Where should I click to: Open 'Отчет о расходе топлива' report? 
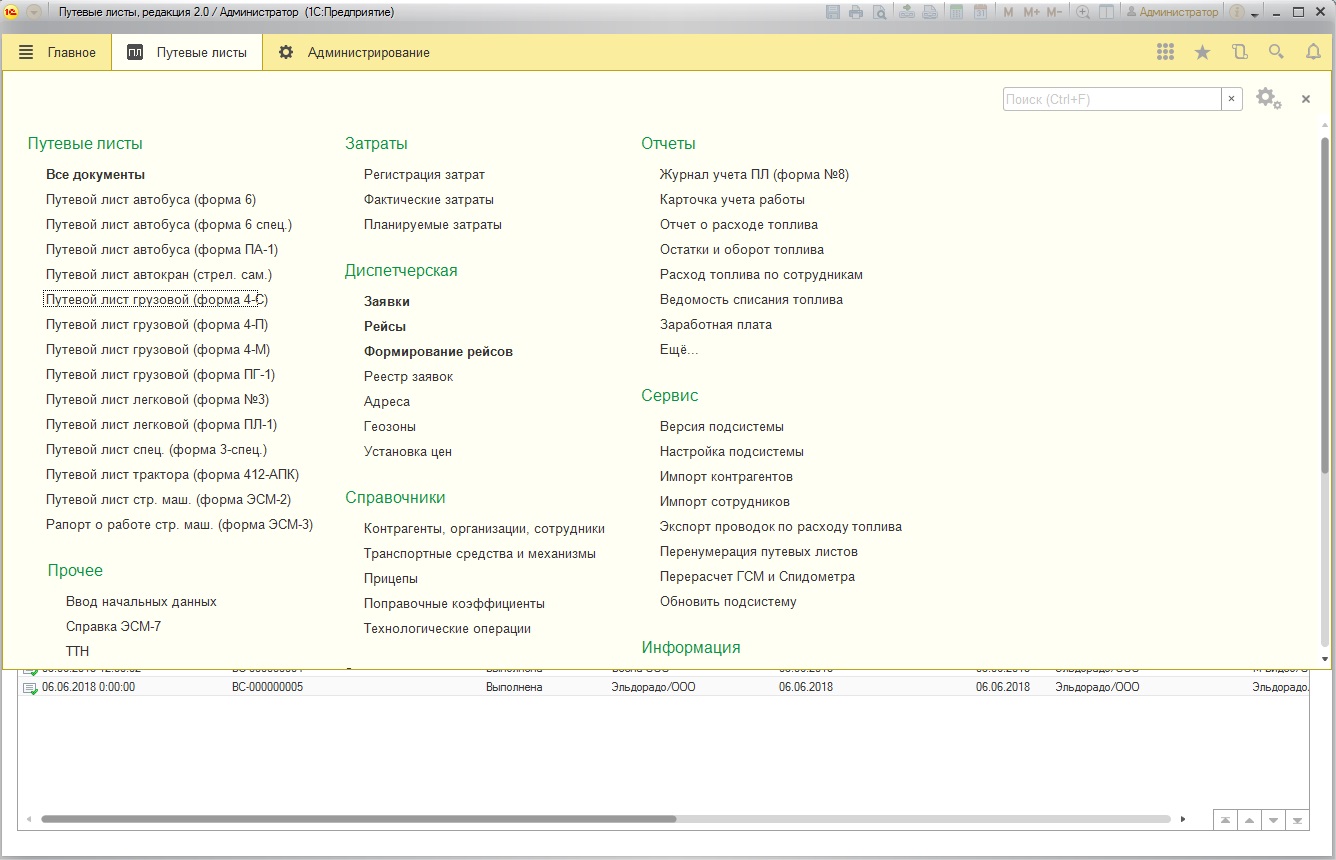pyautogui.click(x=738, y=224)
